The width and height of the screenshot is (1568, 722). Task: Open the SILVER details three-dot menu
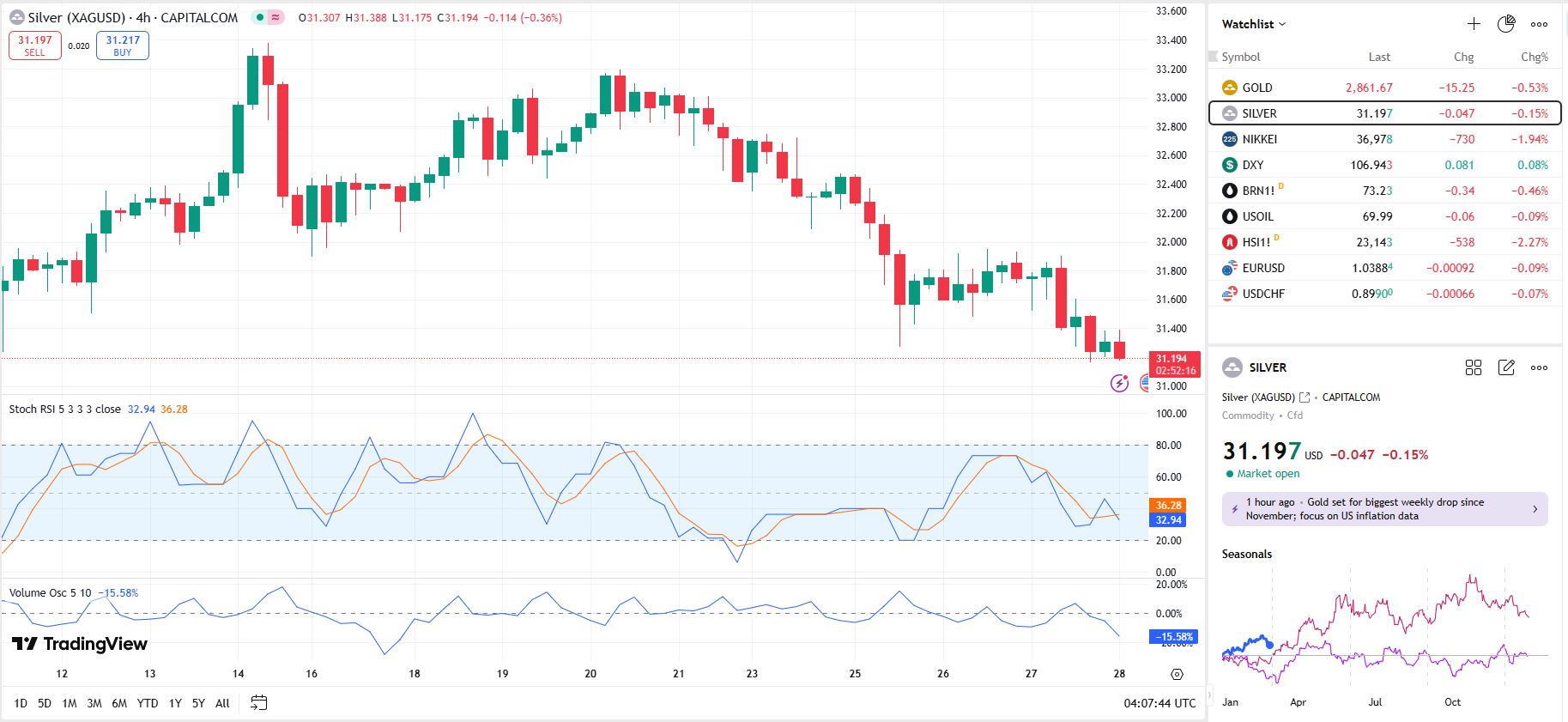click(x=1540, y=367)
